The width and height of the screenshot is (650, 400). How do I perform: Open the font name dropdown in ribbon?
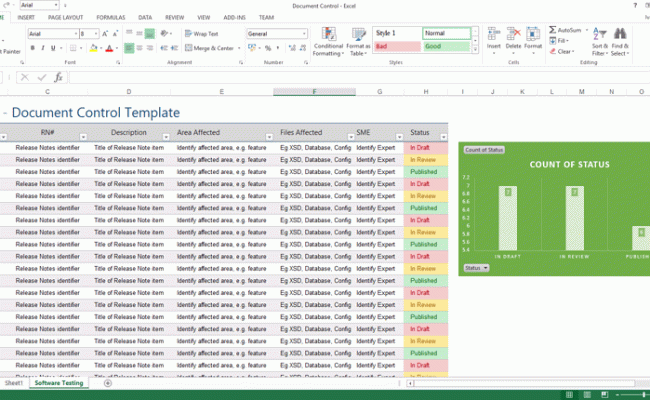pos(76,34)
